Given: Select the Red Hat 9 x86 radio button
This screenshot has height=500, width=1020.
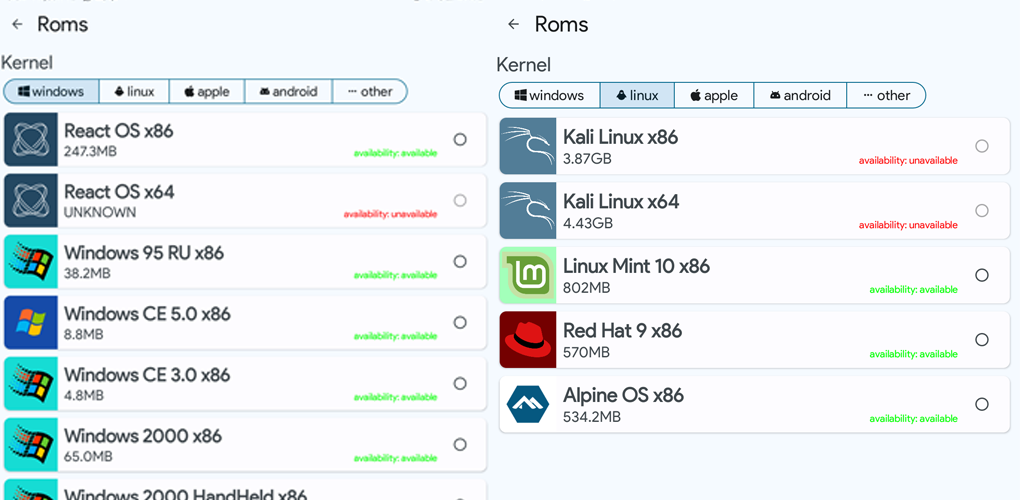Looking at the screenshot, I should (x=982, y=339).
